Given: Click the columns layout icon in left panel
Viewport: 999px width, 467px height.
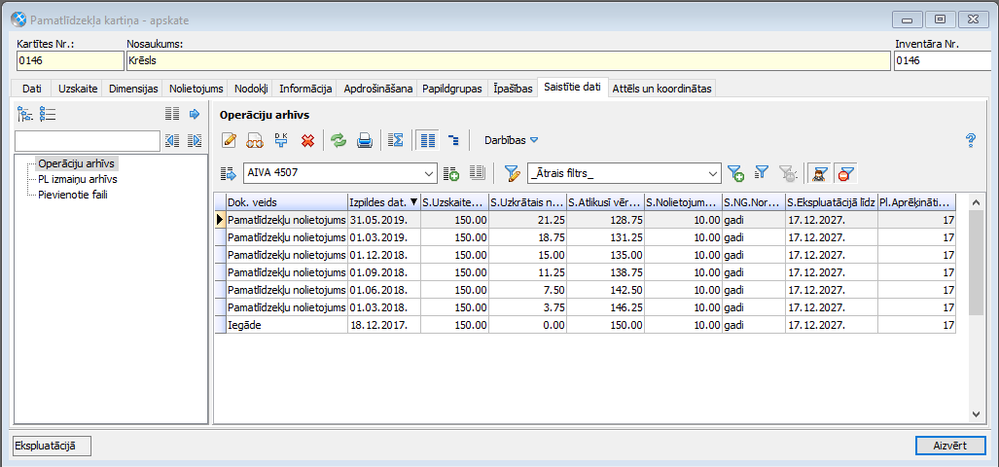Looking at the screenshot, I should pyautogui.click(x=172, y=115).
